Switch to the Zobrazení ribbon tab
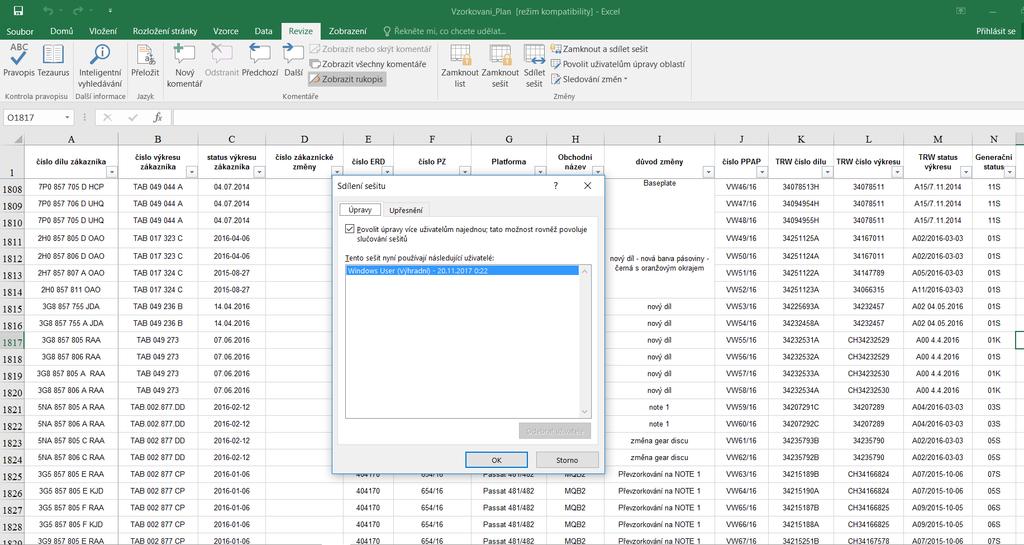1024x545 pixels. point(347,31)
